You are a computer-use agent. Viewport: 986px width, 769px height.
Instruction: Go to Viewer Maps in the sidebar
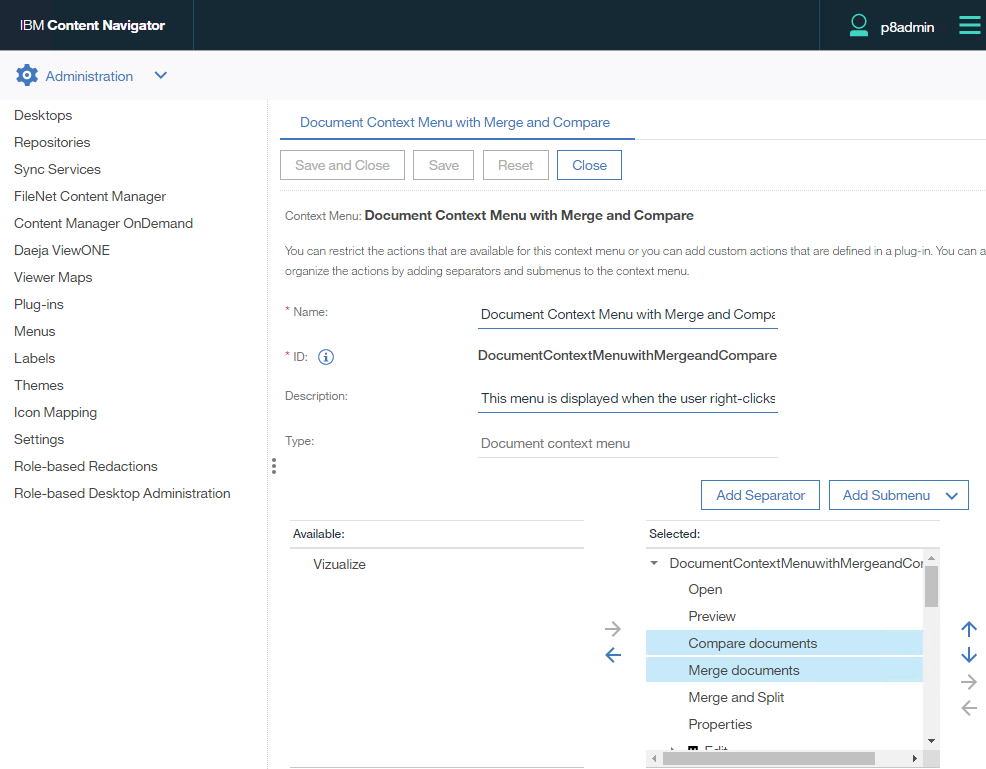pyautogui.click(x=53, y=277)
